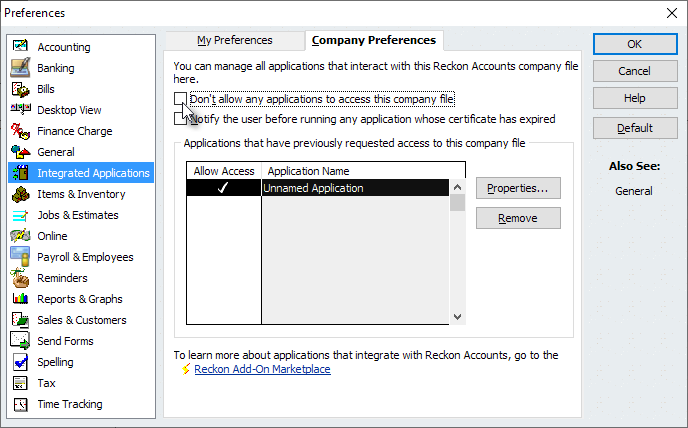Click the lightning bolt Marketplace icon
The width and height of the screenshot is (688, 428).
tap(186, 369)
